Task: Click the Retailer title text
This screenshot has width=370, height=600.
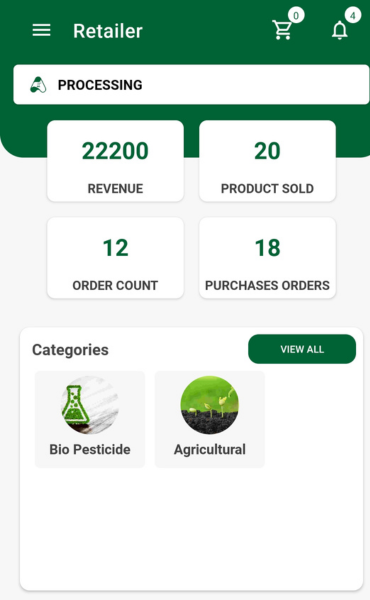Action: point(108,31)
